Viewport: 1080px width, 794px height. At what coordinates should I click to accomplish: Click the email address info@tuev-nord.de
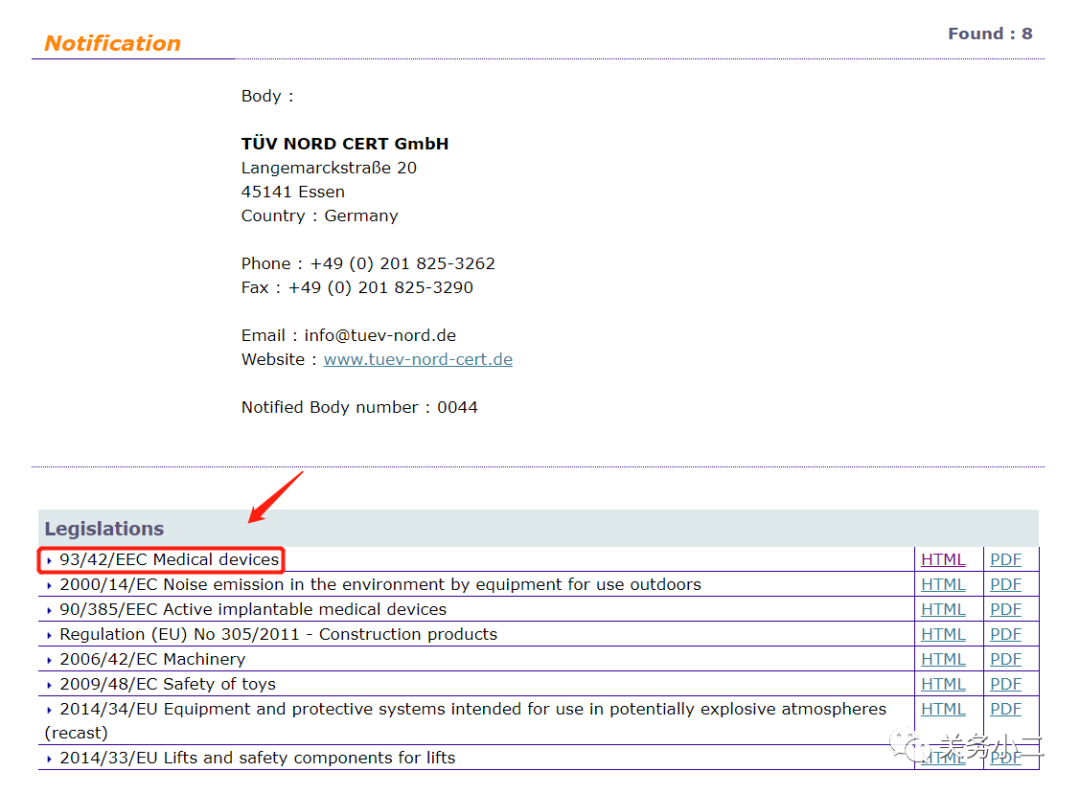(x=380, y=335)
